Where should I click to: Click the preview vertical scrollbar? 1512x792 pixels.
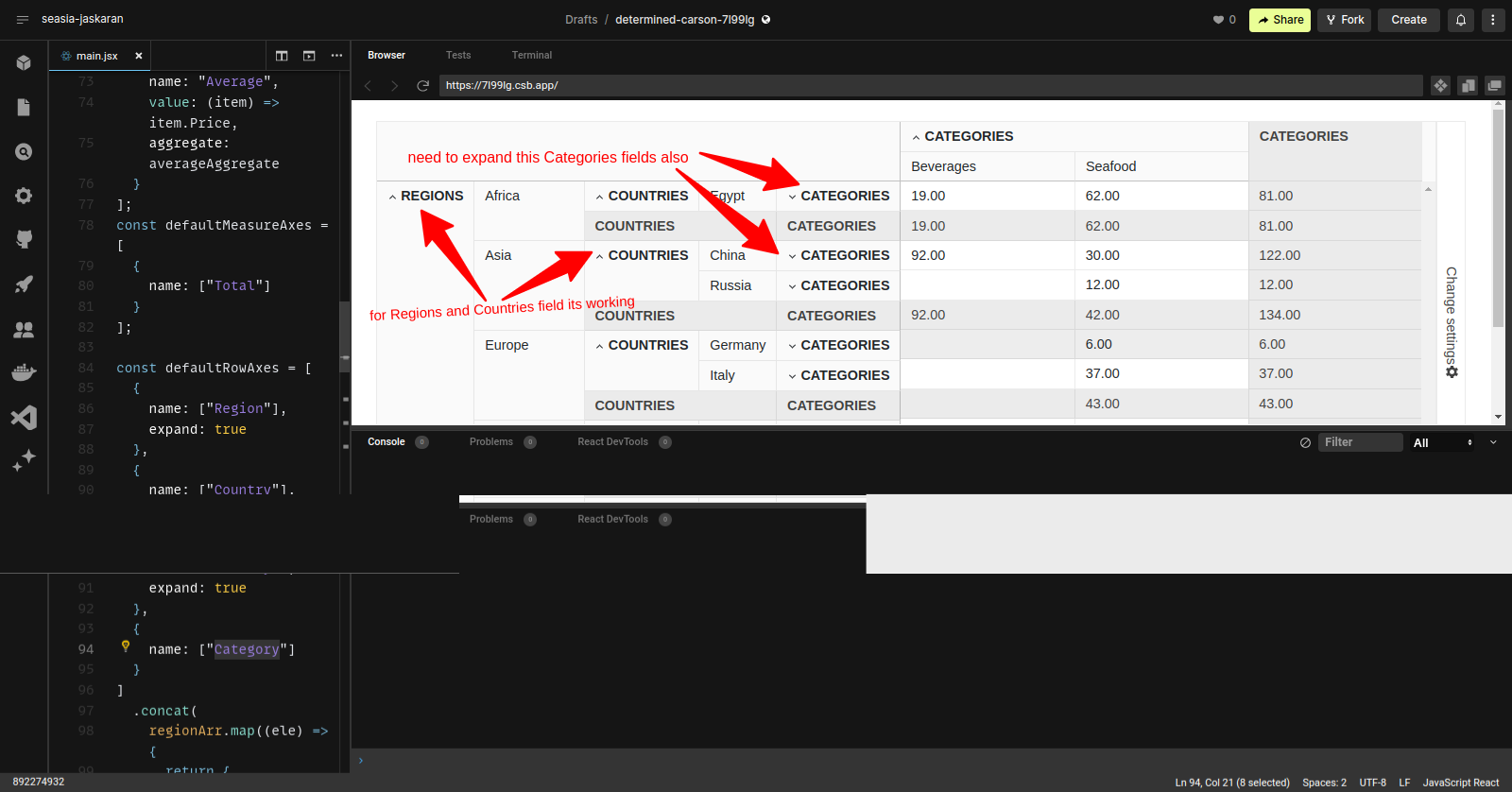tap(1498, 217)
